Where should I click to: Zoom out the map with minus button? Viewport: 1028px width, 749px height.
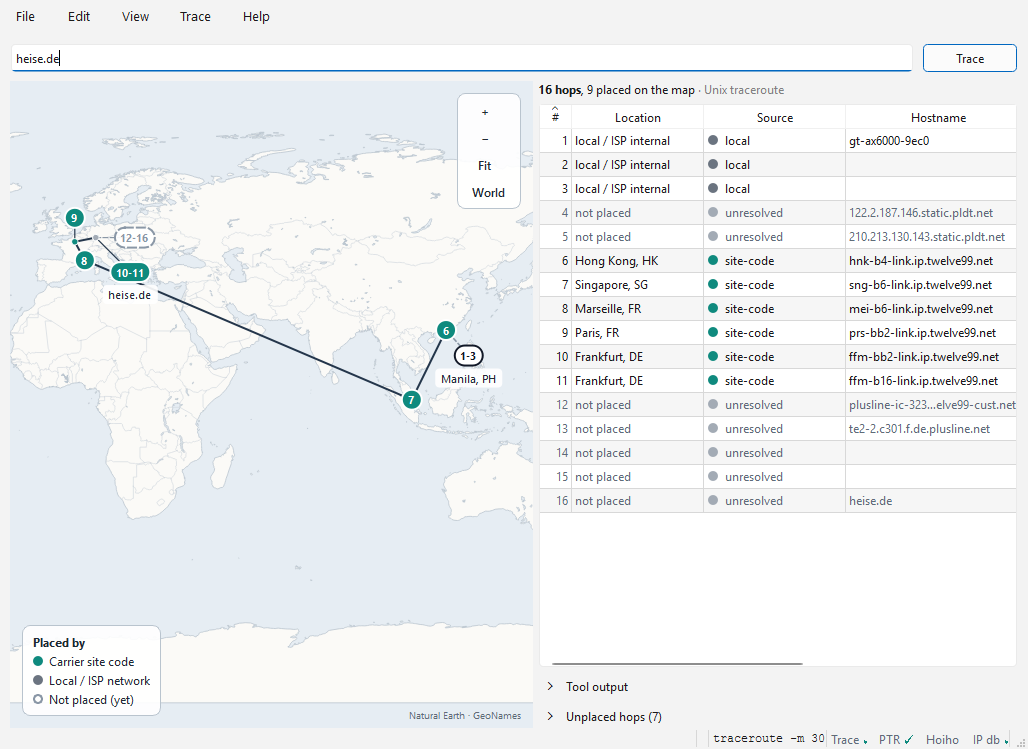[485, 139]
